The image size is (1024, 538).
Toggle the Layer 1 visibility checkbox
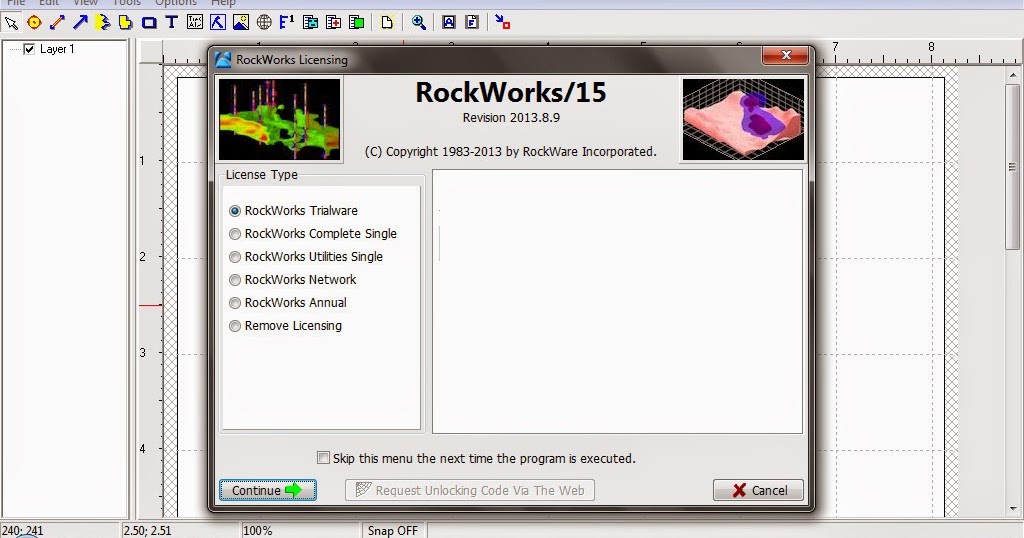[x=29, y=49]
